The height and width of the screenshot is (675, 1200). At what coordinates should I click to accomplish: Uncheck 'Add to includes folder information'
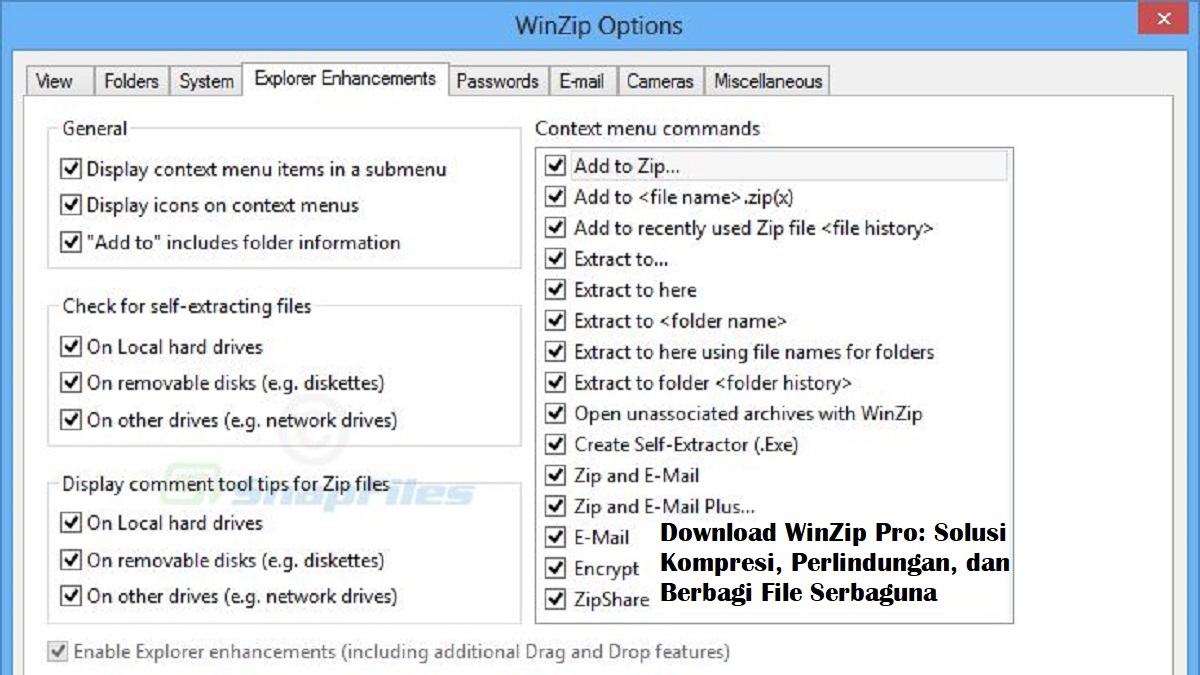tap(70, 242)
